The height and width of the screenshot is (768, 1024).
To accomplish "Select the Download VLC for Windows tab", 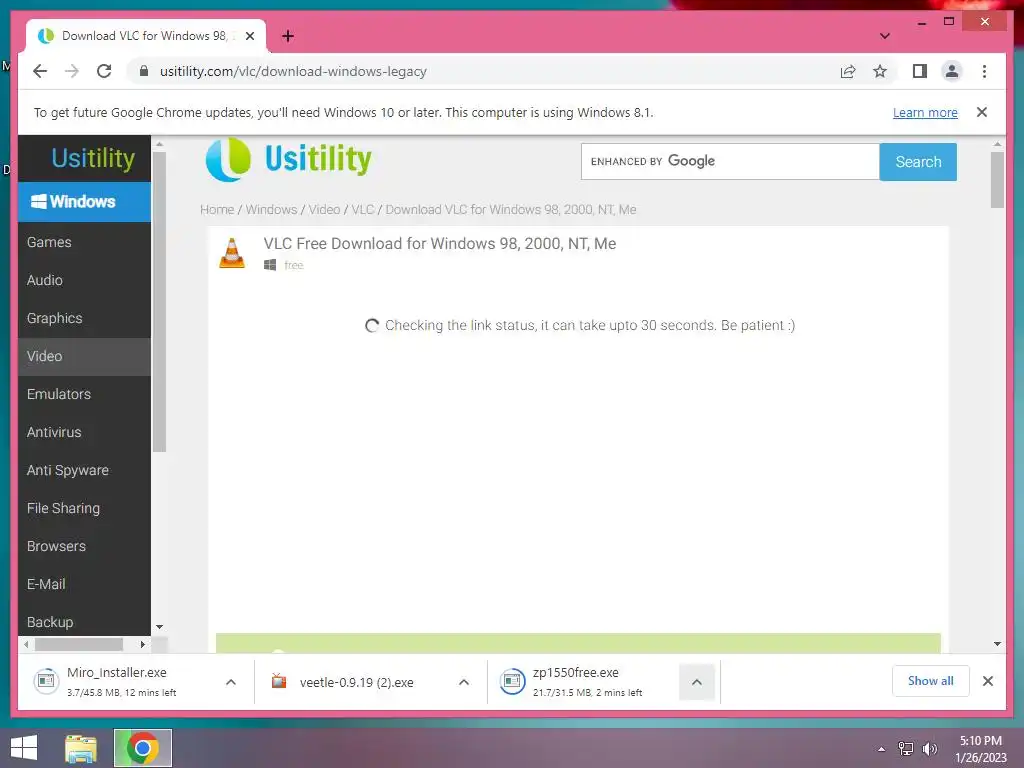I will 145,36.
